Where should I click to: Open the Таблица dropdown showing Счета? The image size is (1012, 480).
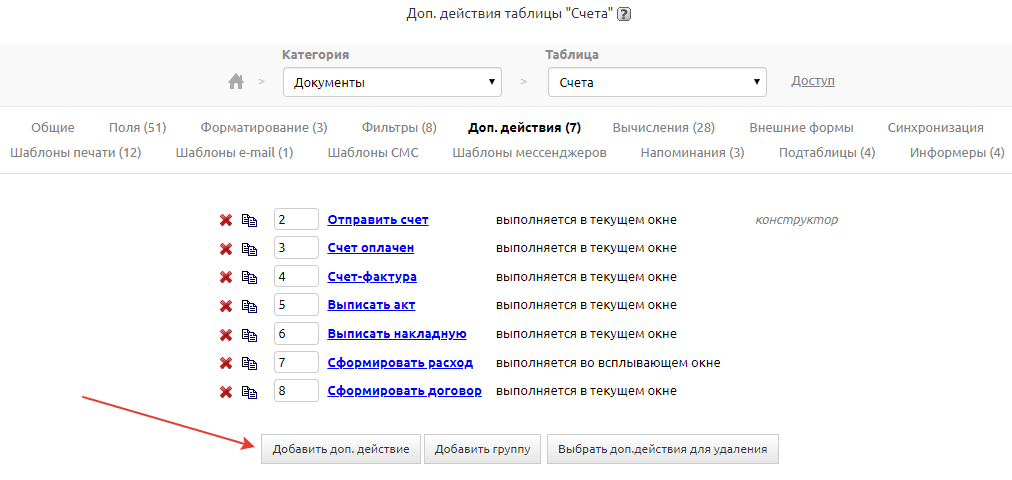657,82
